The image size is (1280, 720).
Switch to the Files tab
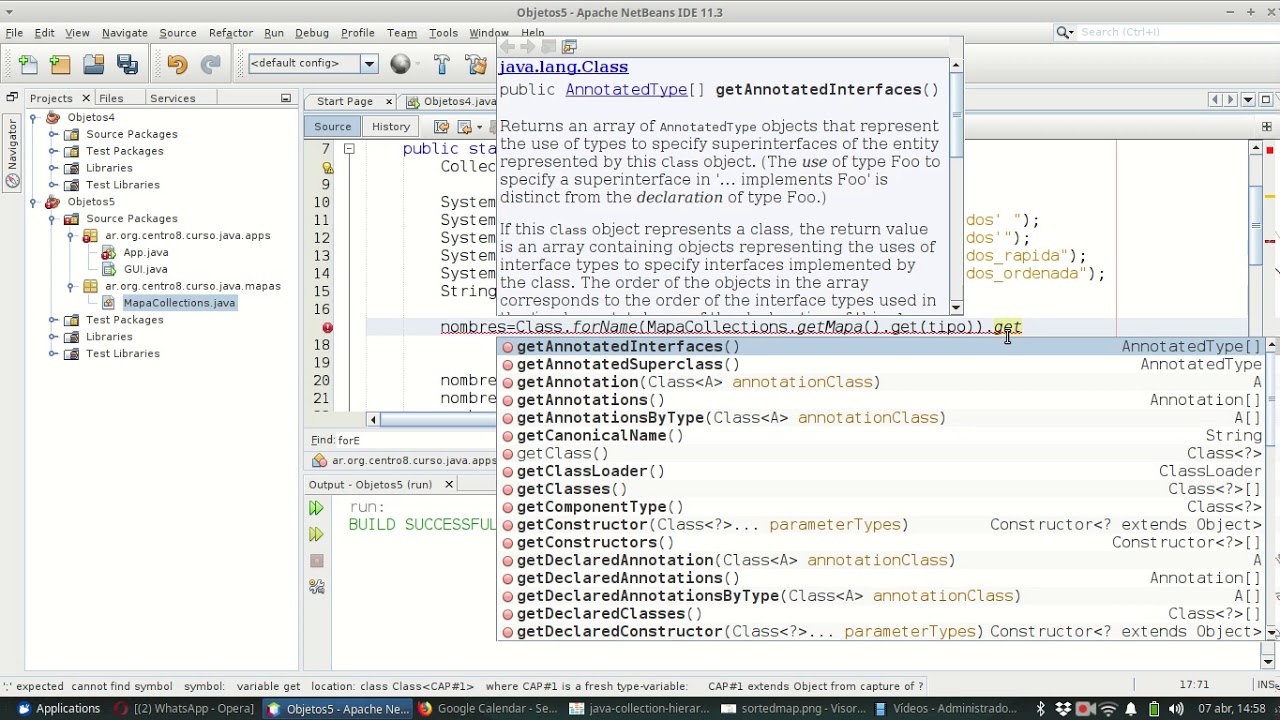tap(111, 98)
